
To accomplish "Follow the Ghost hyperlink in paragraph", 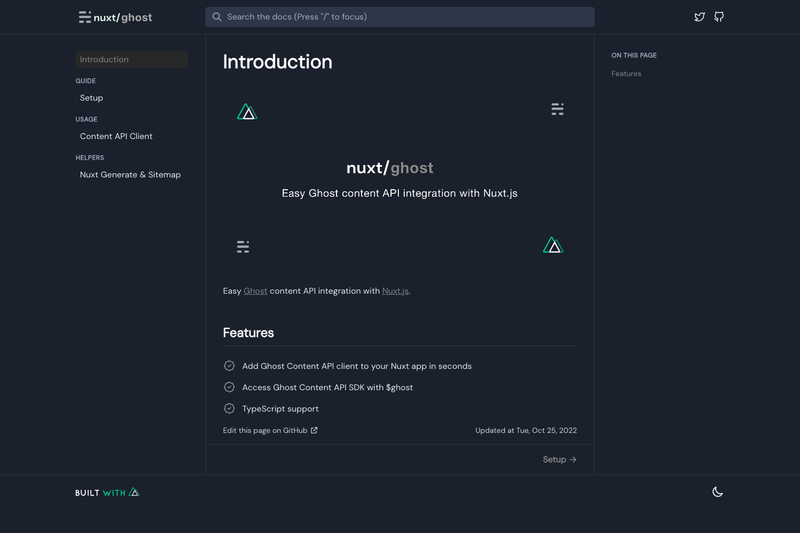I will [255, 291].
